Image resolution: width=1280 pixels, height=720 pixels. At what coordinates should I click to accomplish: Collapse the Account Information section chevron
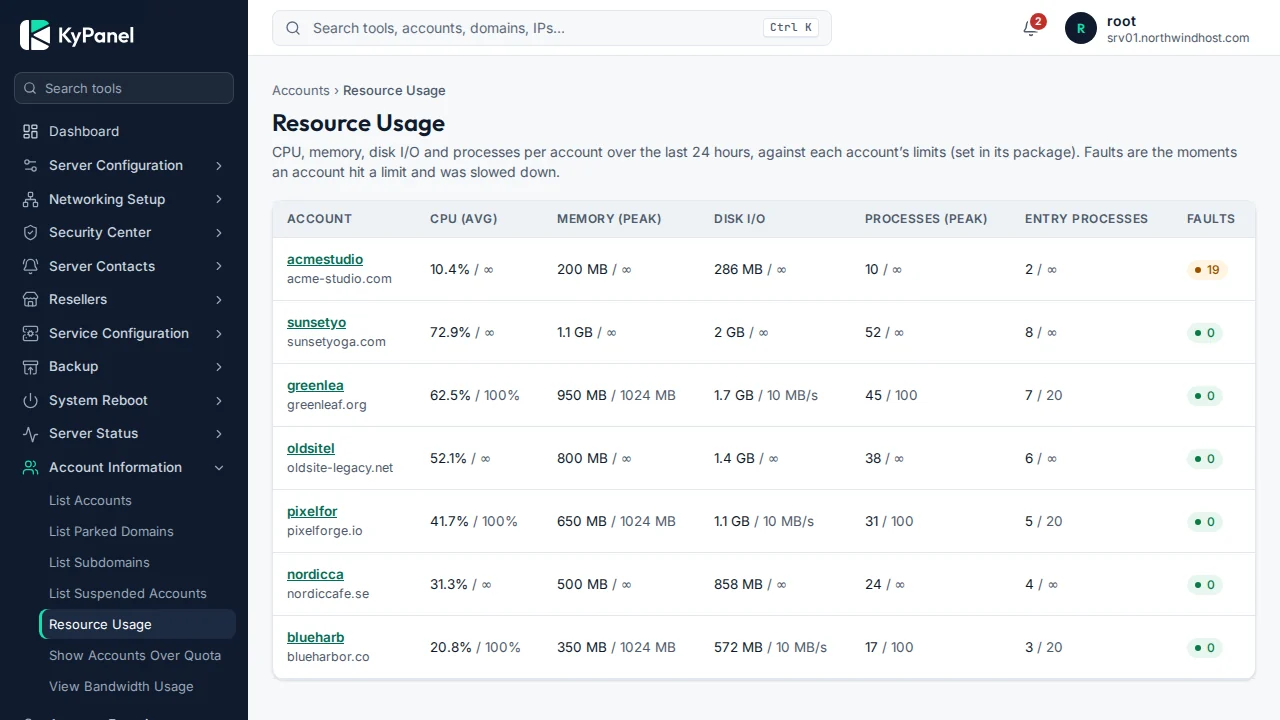tap(219, 468)
